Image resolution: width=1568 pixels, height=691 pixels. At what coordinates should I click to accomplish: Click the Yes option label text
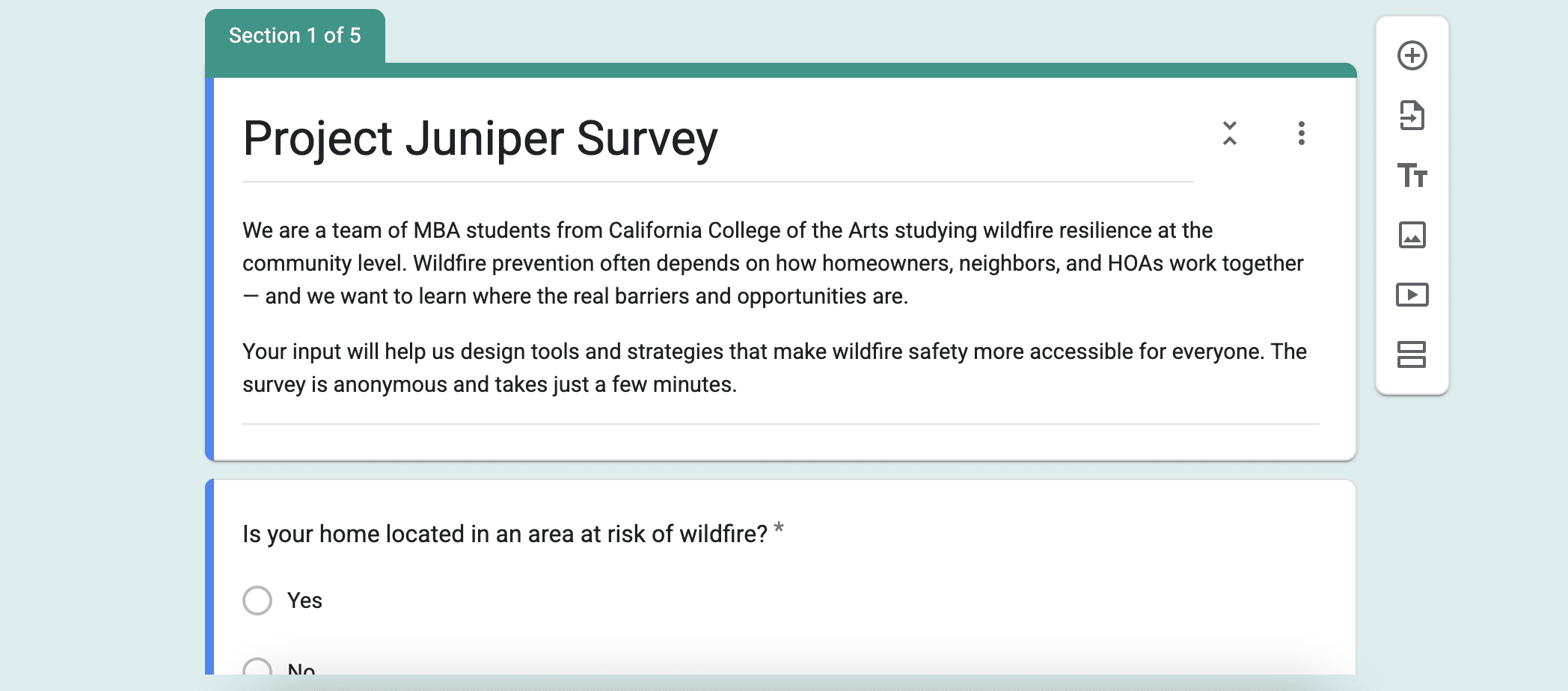[x=304, y=601]
